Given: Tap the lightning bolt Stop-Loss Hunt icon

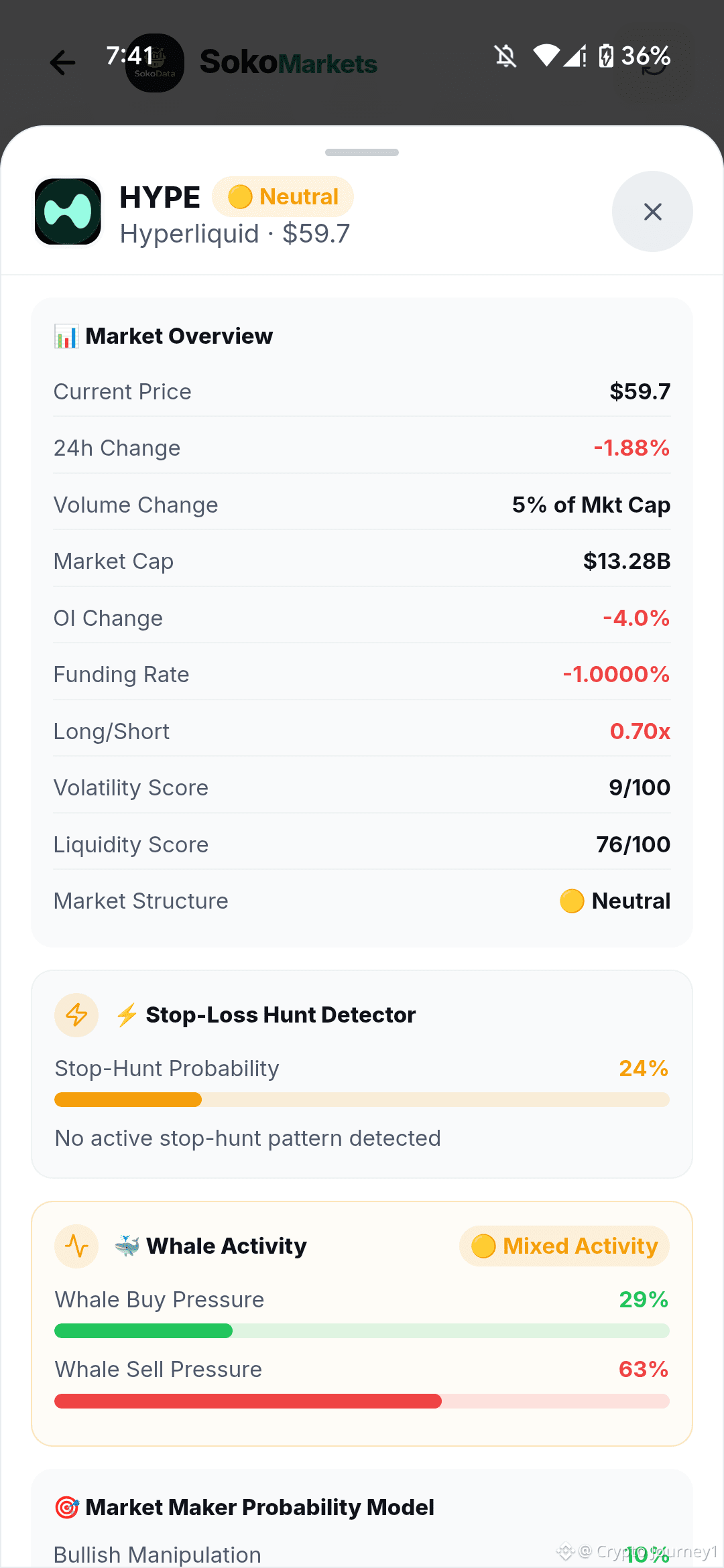Looking at the screenshot, I should (x=76, y=1015).
